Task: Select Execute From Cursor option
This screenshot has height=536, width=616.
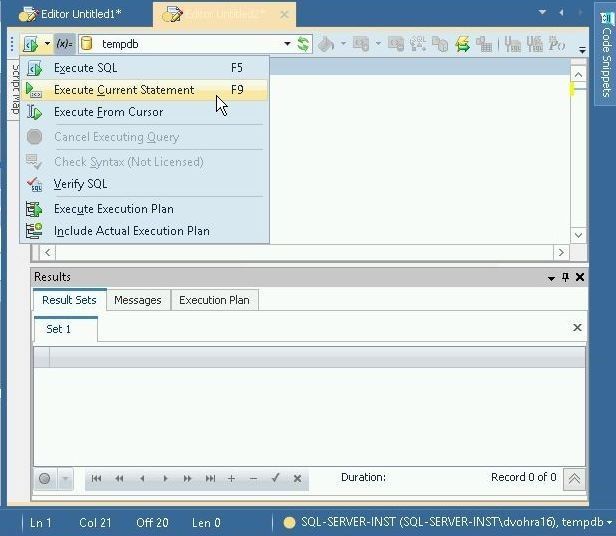Action: (x=108, y=112)
